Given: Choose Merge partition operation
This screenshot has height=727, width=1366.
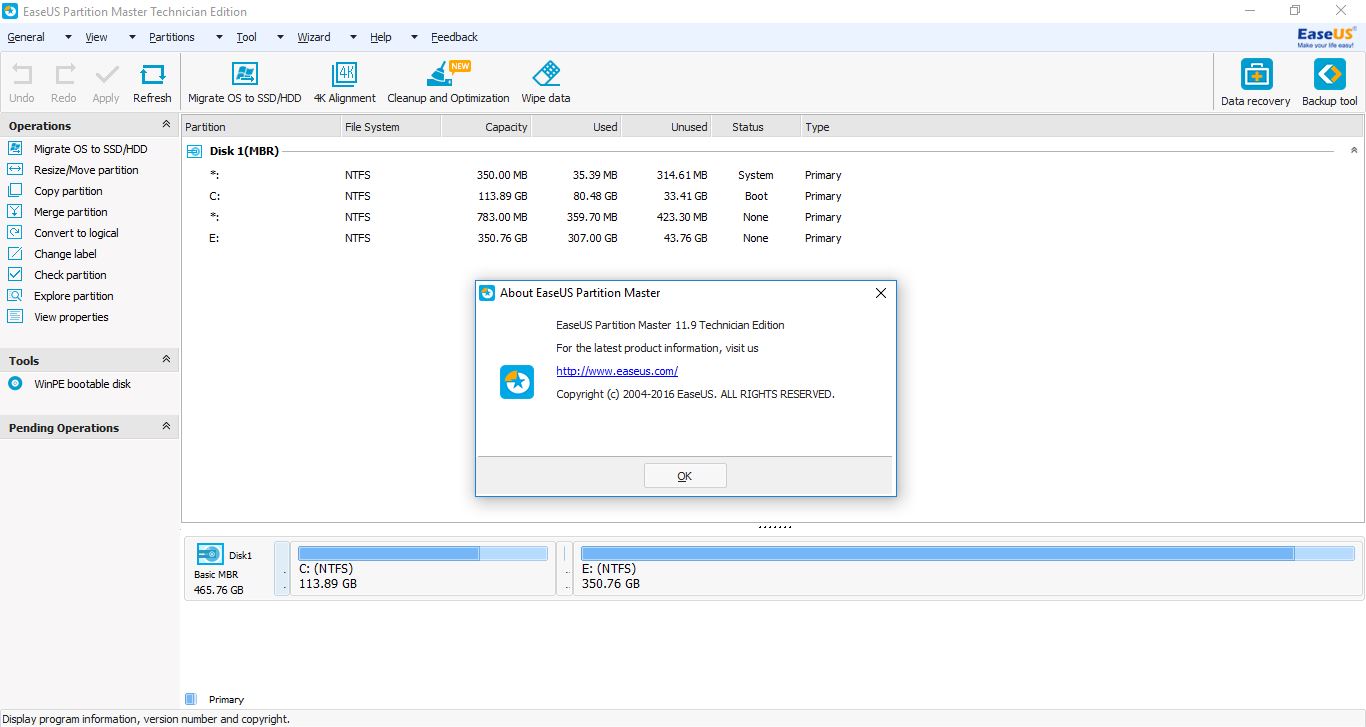Looking at the screenshot, I should click(x=70, y=212).
